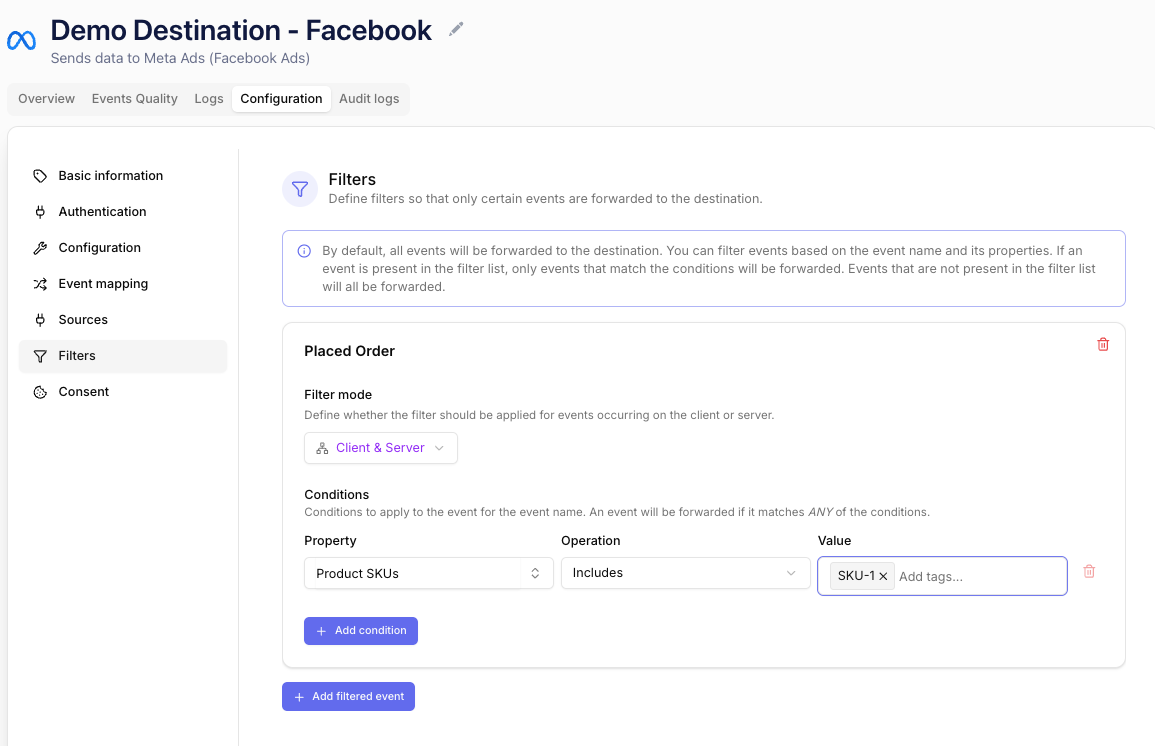This screenshot has height=746, width=1155.
Task: Switch to the Audit logs tab
Action: click(369, 99)
